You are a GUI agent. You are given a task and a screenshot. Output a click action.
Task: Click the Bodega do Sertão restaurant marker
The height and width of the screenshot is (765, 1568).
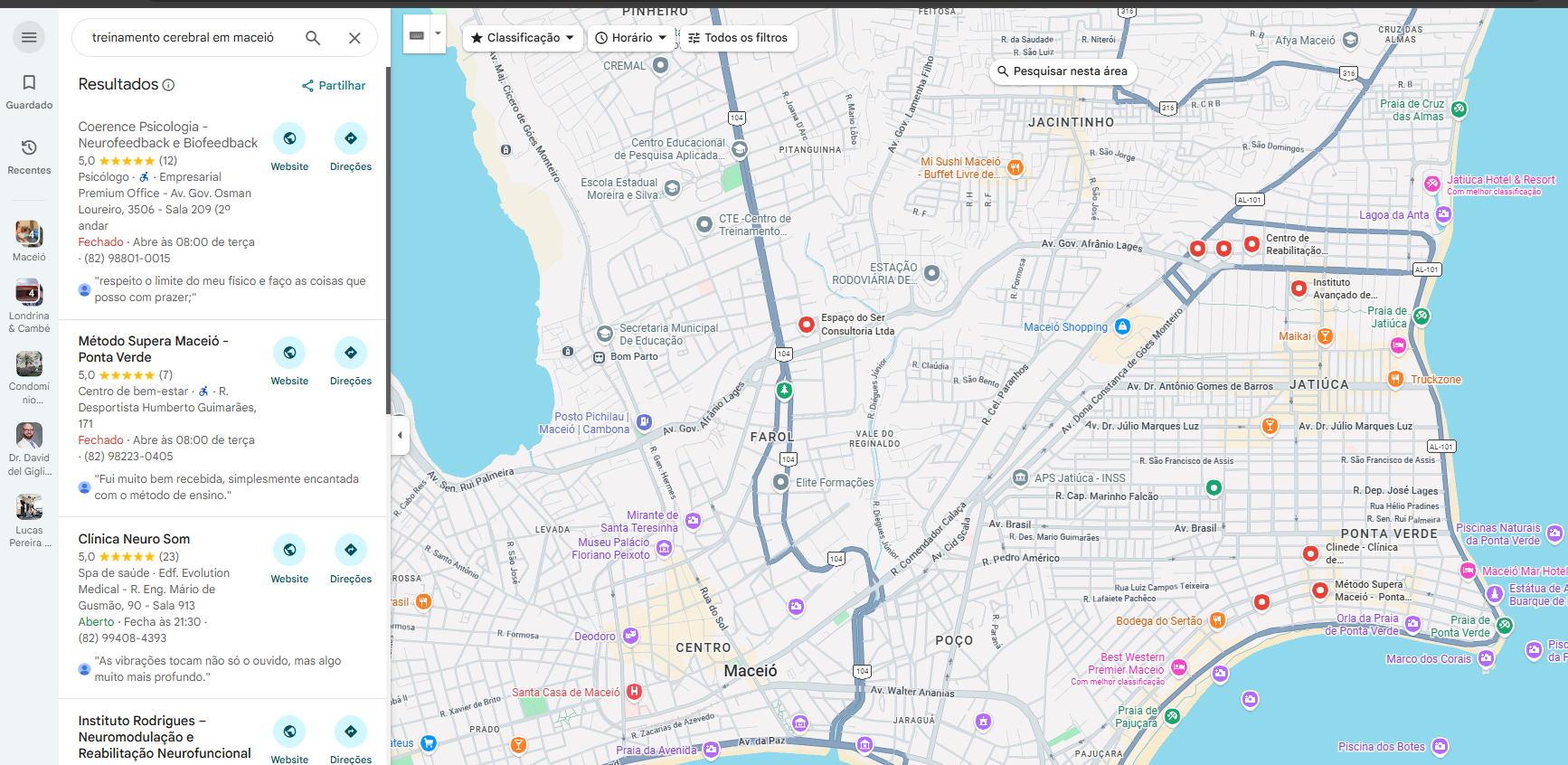pos(1217,620)
